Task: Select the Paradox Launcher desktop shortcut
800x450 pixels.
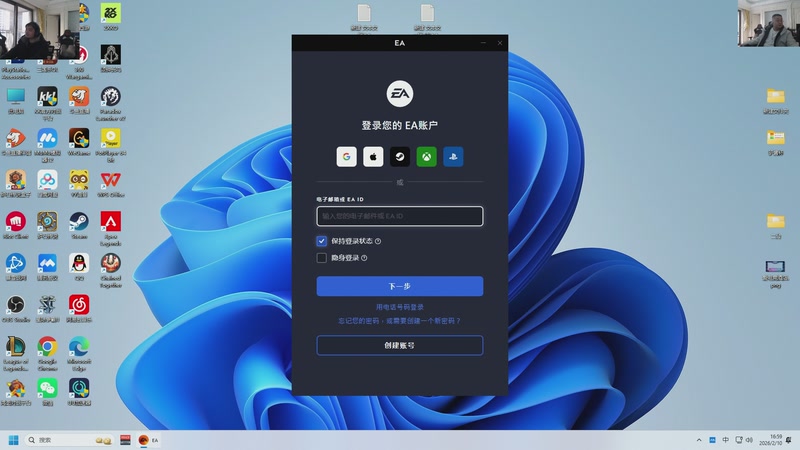Action: click(111, 104)
